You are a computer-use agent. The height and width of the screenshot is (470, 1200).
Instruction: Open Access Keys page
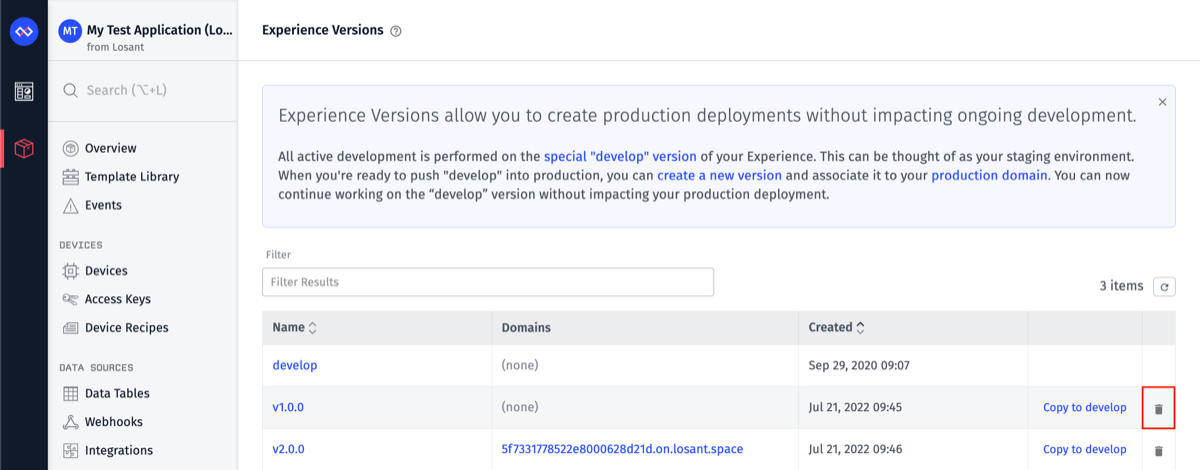coord(118,299)
